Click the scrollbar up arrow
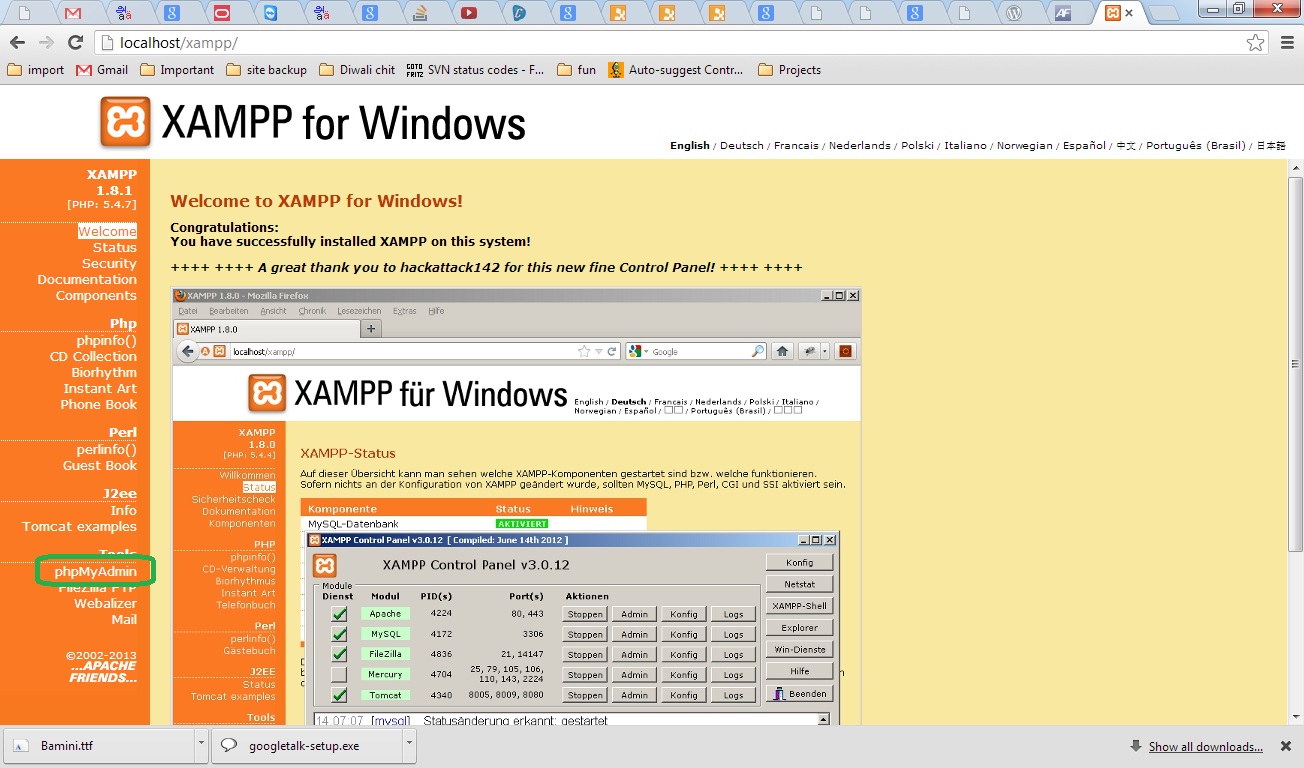The height and width of the screenshot is (768, 1304). tap(1295, 168)
